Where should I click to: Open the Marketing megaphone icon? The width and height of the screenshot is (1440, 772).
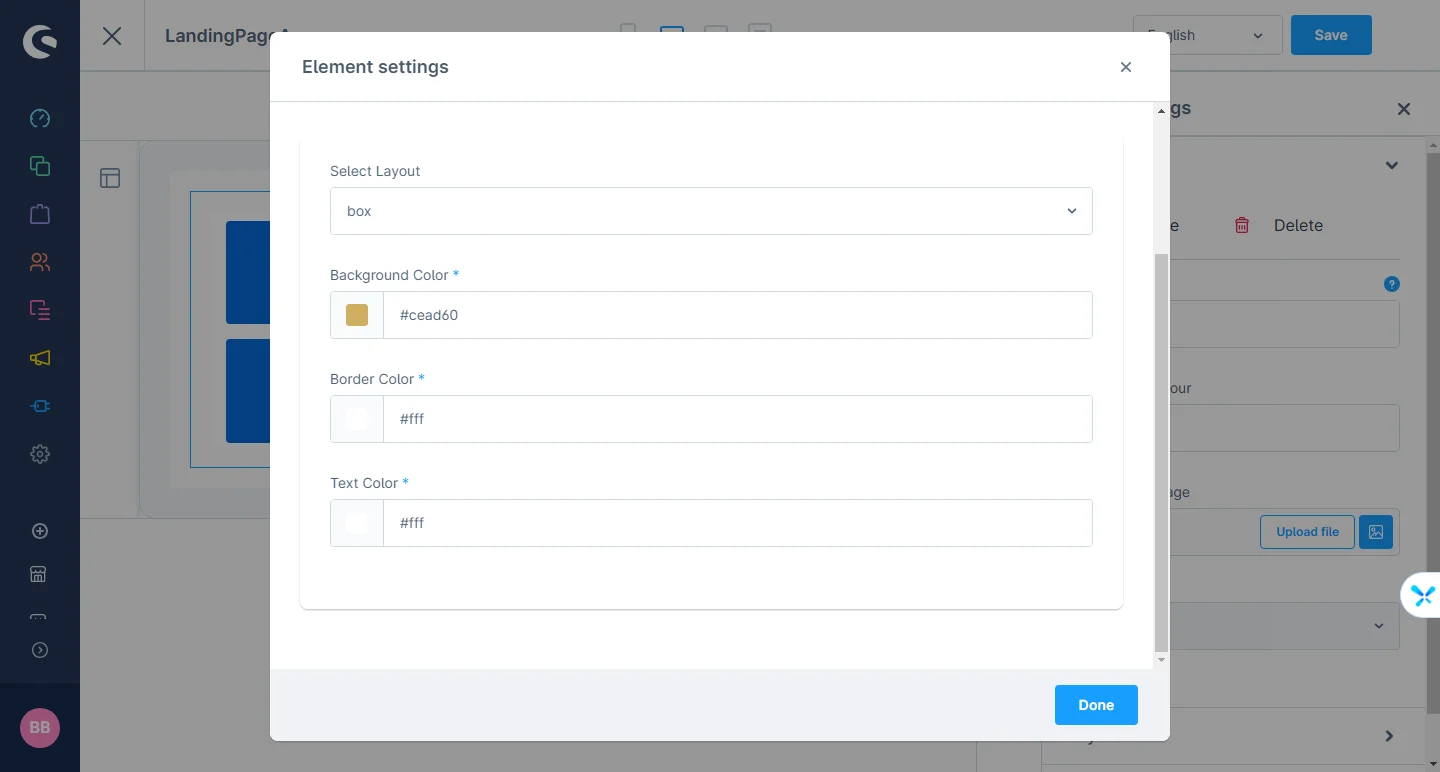40,358
